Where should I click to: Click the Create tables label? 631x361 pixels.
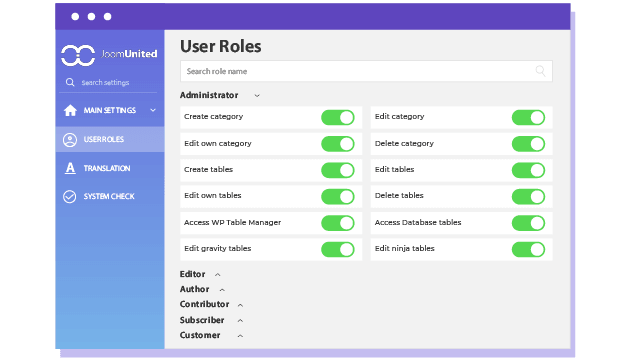point(208,169)
